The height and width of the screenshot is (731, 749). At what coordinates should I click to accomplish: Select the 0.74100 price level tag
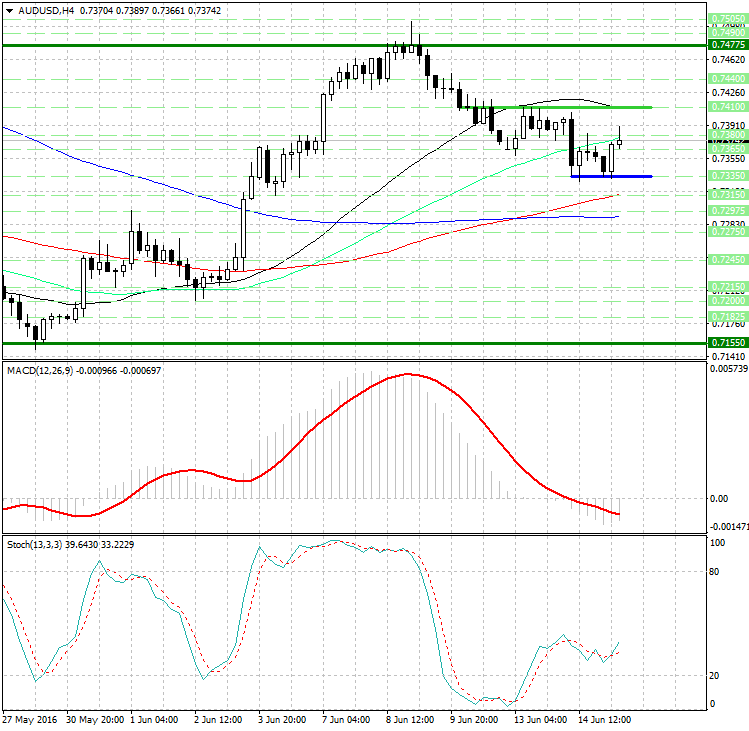[x=727, y=107]
